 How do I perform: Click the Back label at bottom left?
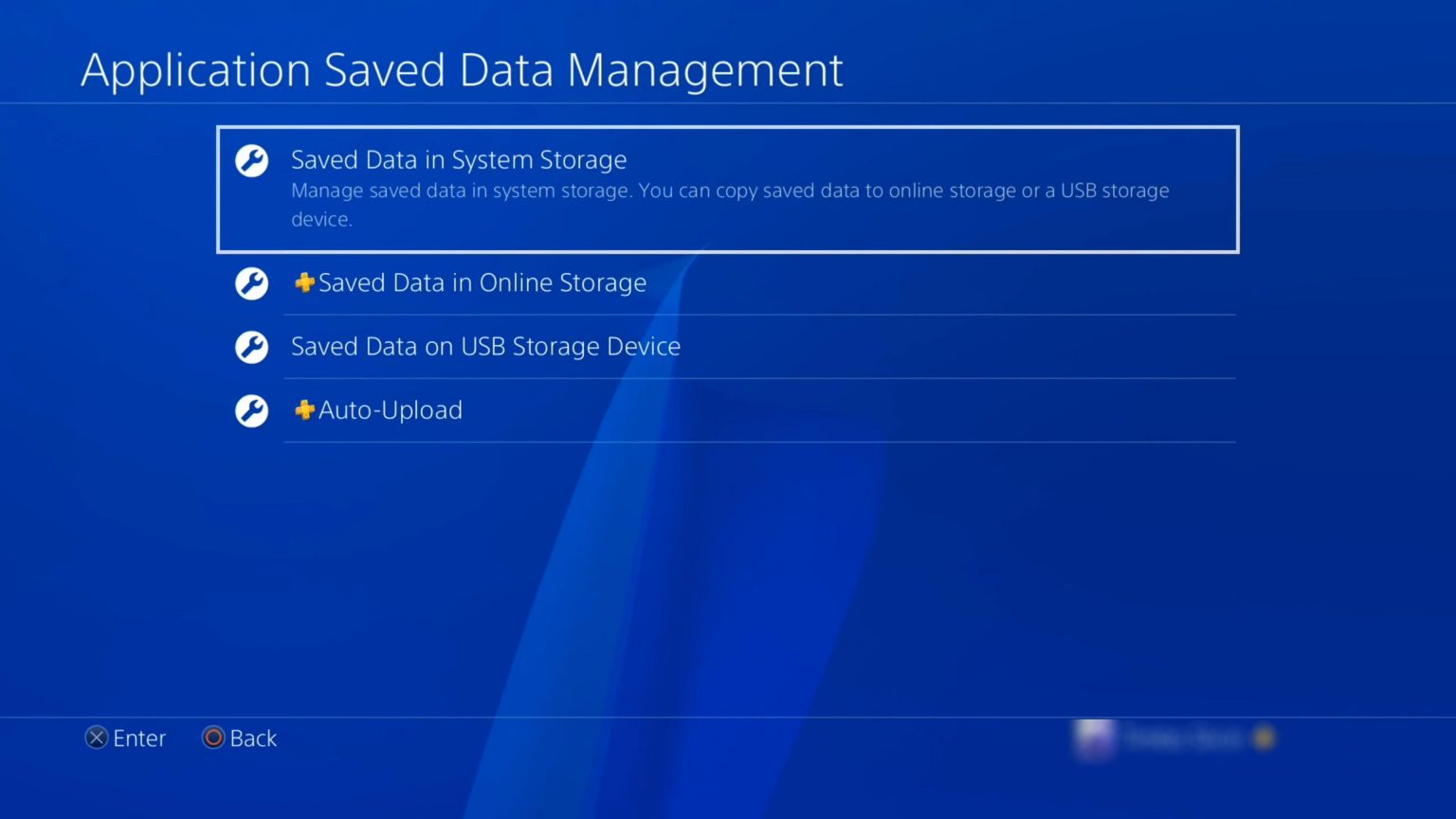click(252, 737)
